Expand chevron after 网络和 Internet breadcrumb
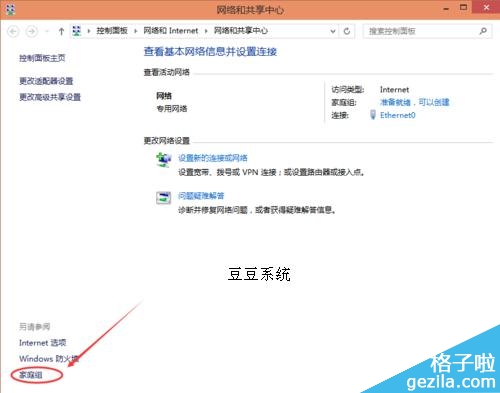Screen dimensions: 500x393 (x=206, y=31)
